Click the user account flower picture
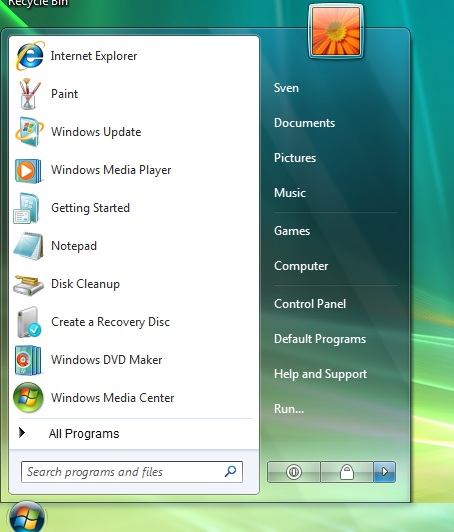Image resolution: width=454 pixels, height=532 pixels. (x=336, y=31)
